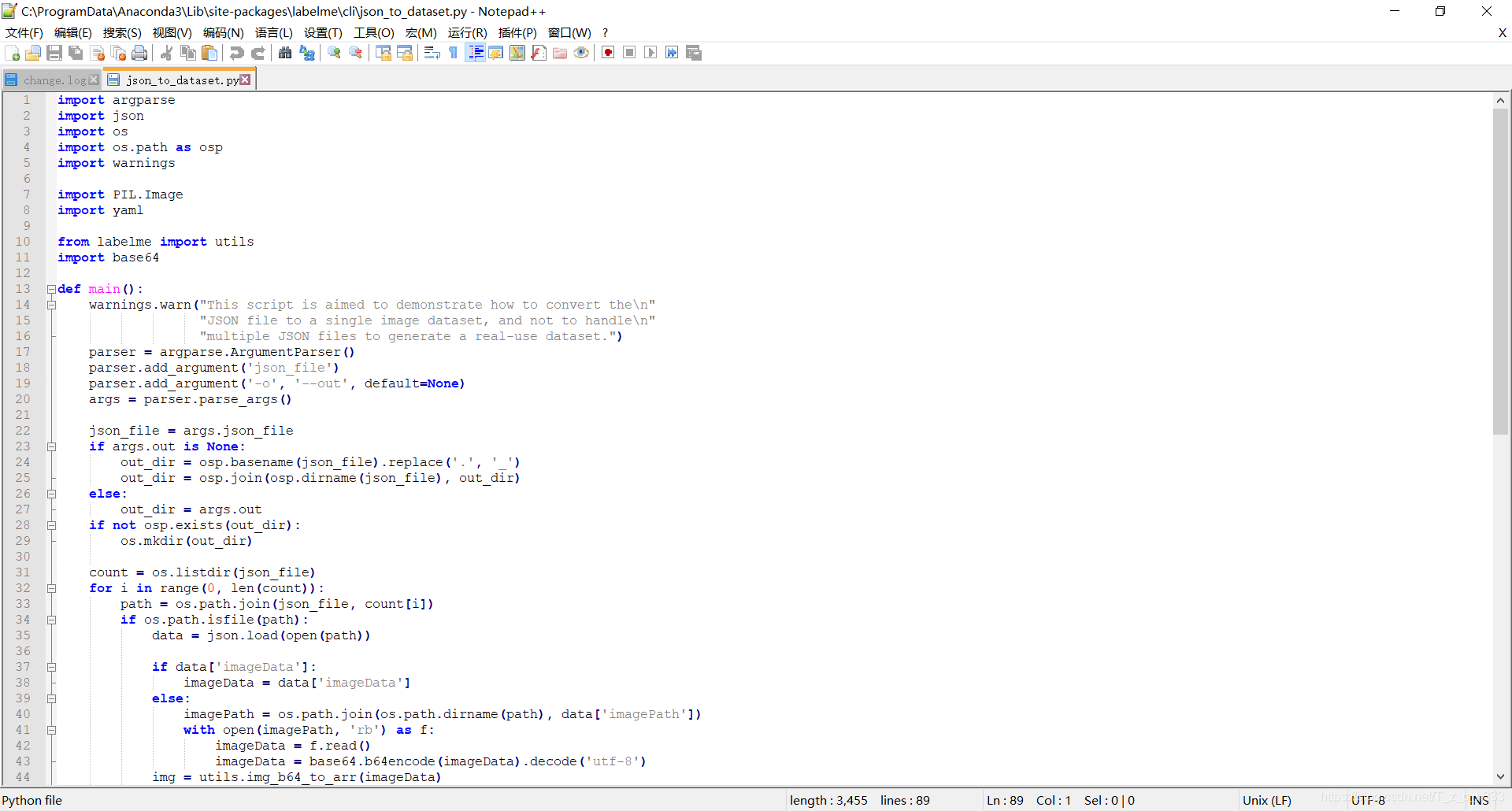Image resolution: width=1512 pixels, height=811 pixels.
Task: Click the Zoom In magnifier icon
Action: tap(335, 53)
